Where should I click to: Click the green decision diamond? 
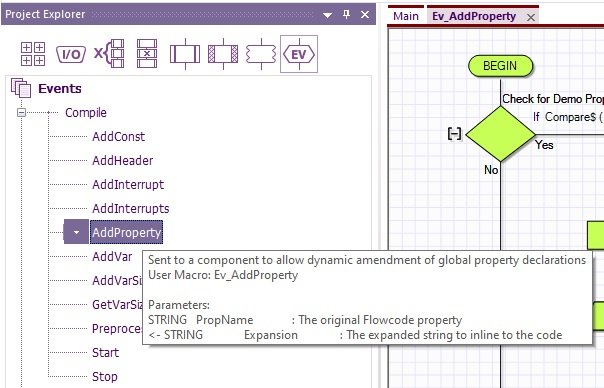coord(500,134)
